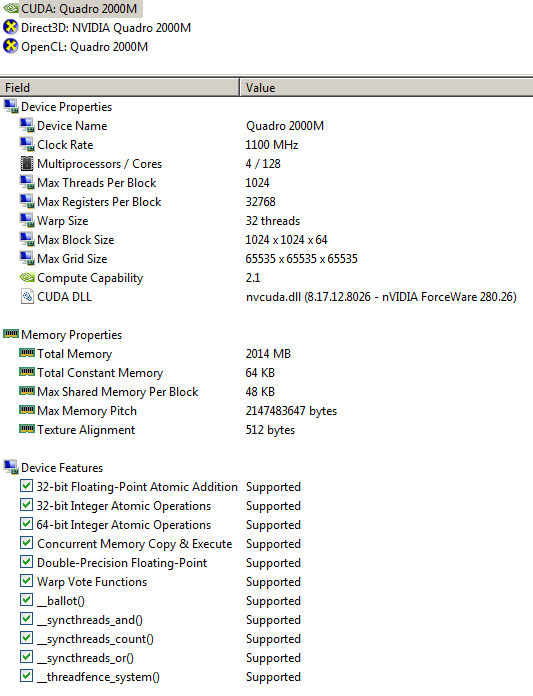The height and width of the screenshot is (696, 533).
Task: Click the Max Memory Pitch row icon
Action: pos(27,410)
